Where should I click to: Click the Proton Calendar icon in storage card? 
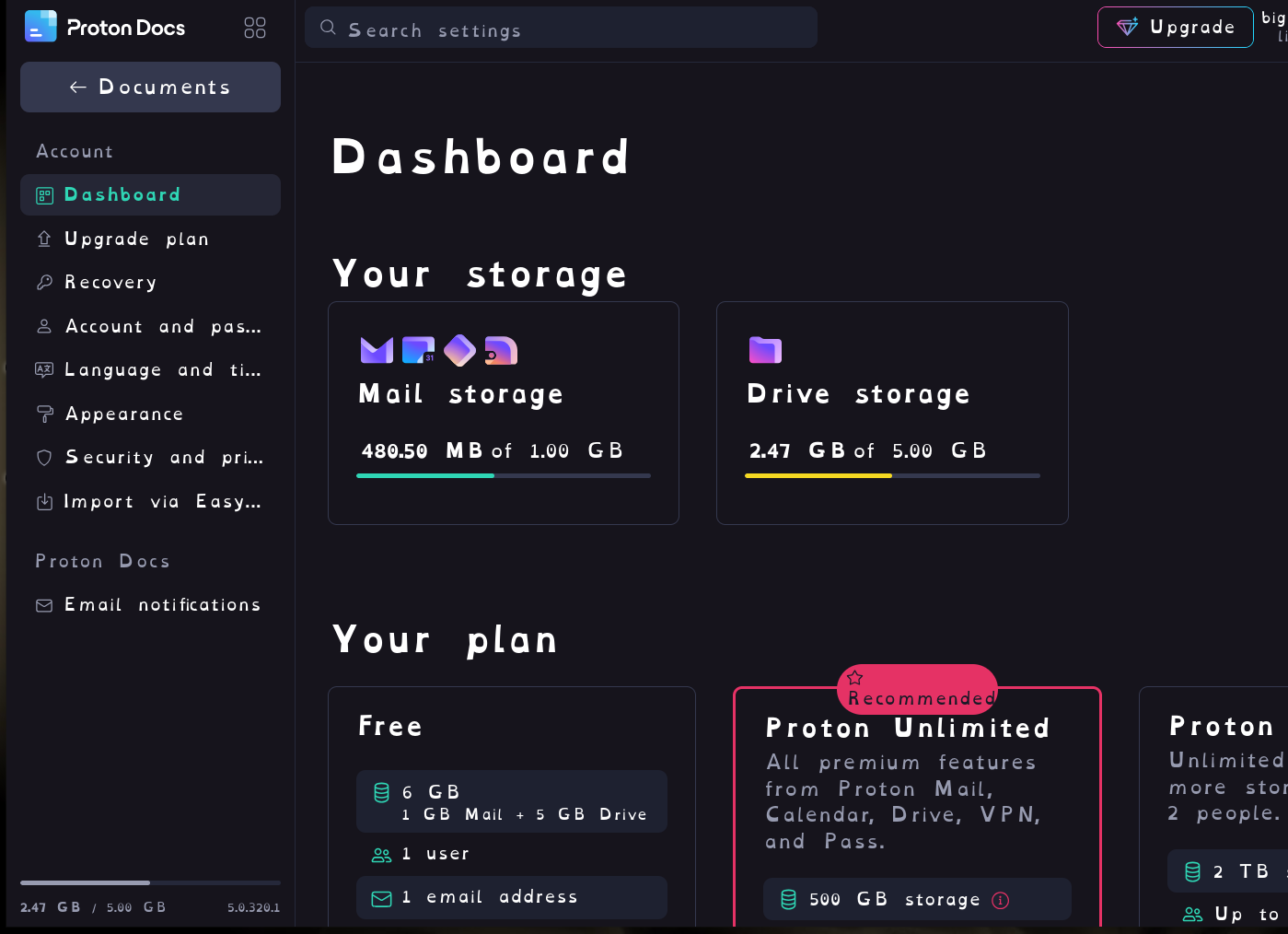click(418, 350)
